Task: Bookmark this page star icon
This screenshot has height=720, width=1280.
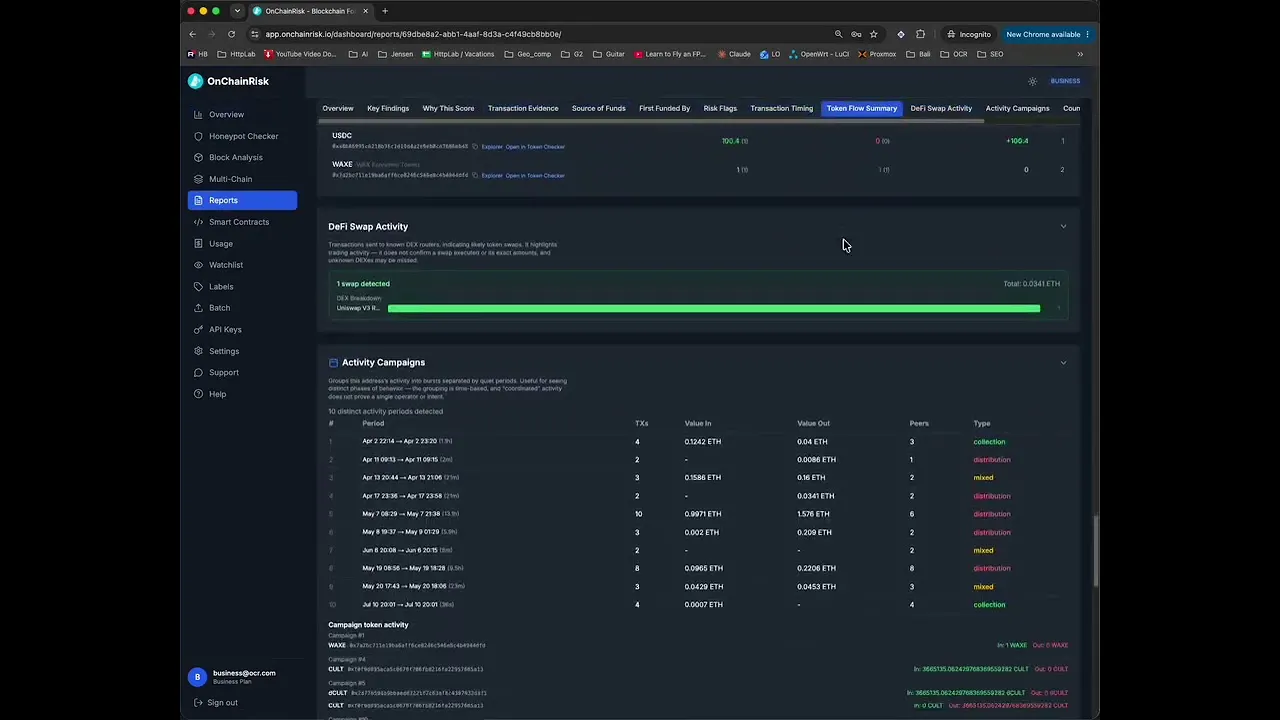Action: (x=873, y=34)
